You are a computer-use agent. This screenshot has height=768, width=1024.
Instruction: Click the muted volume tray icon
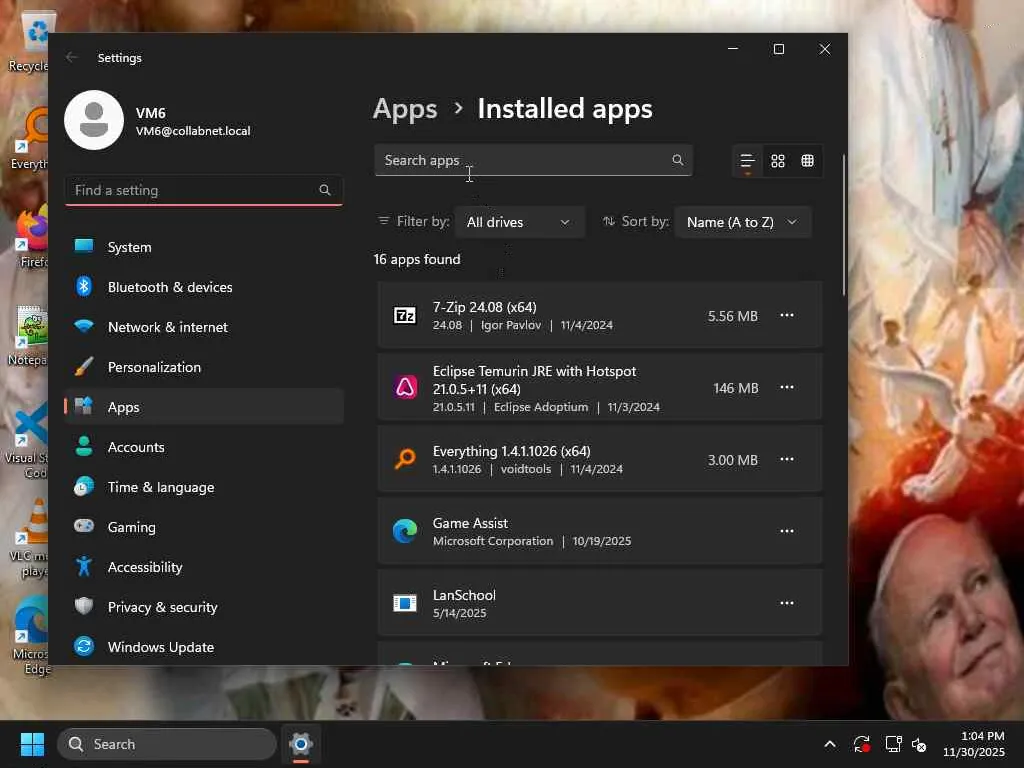(919, 744)
